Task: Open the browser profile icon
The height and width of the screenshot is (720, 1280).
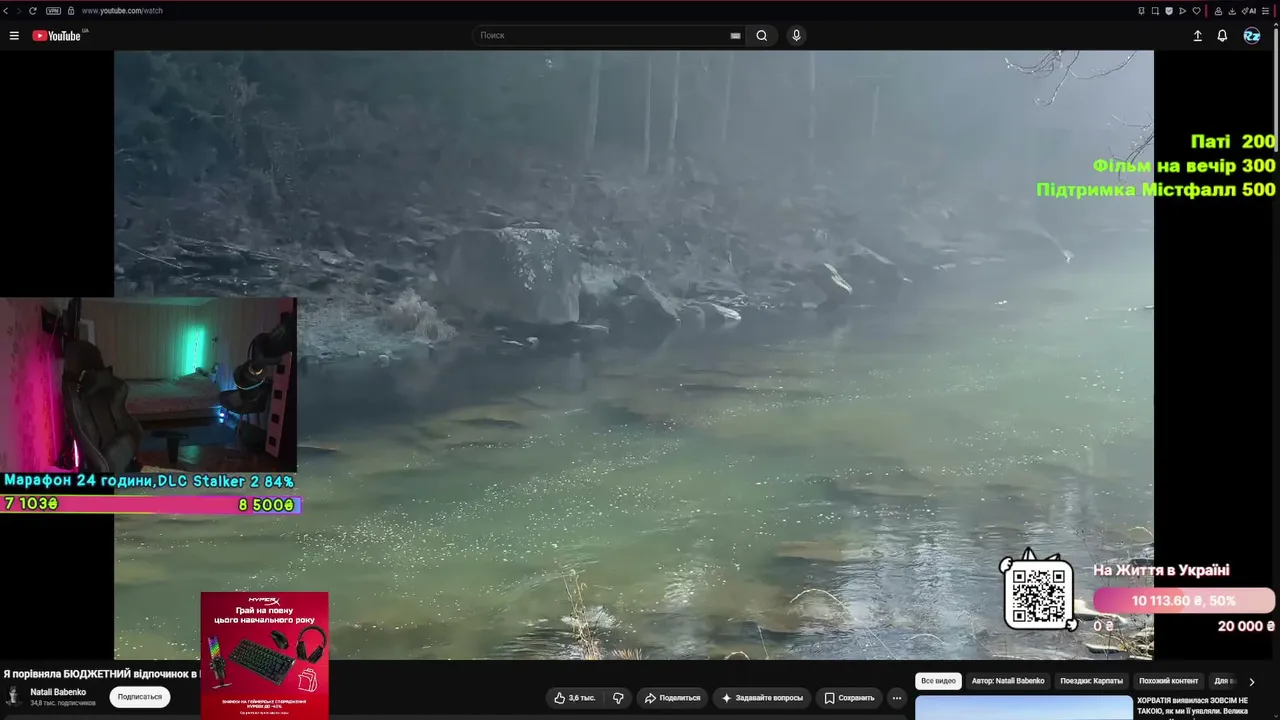Action: 1218,11
